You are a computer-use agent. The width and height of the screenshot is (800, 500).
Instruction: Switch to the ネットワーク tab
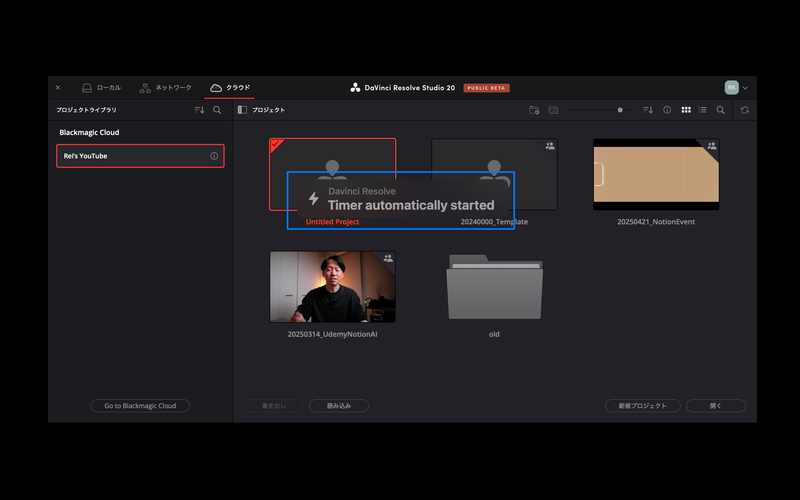165,88
